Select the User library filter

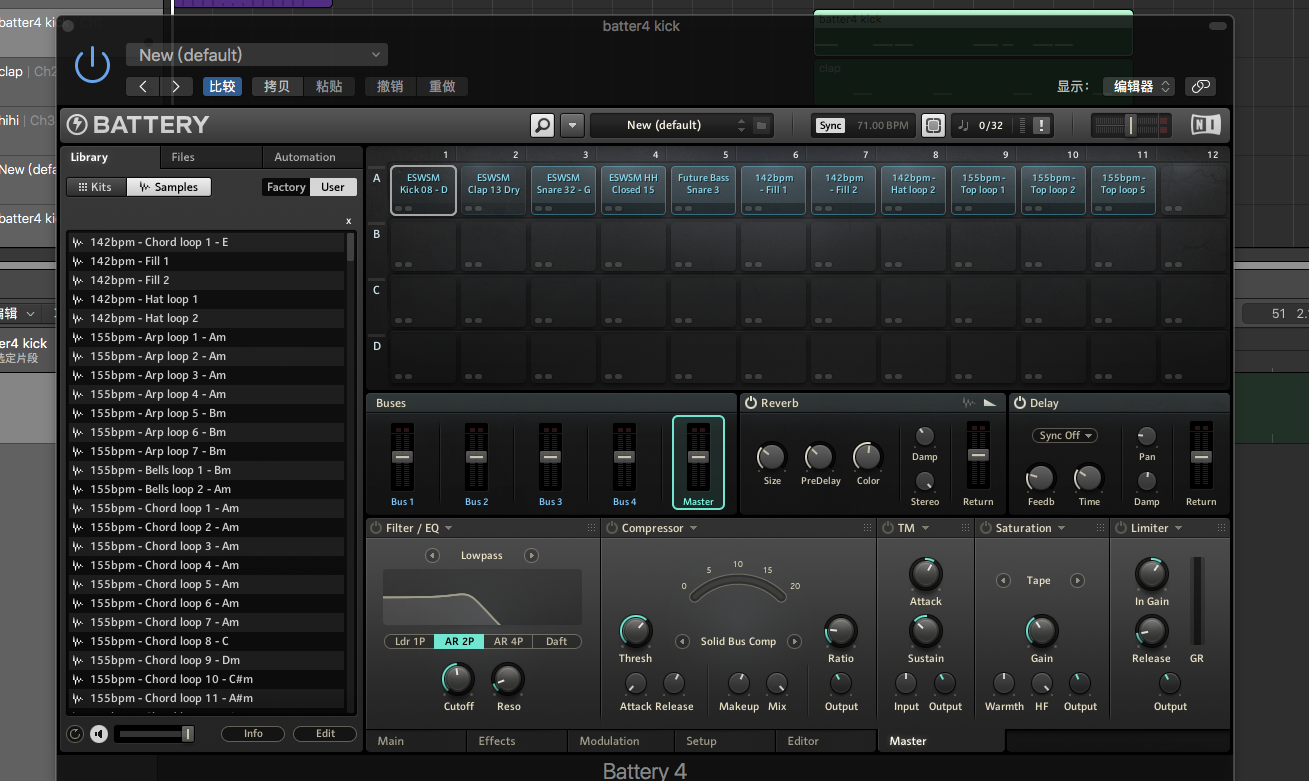point(333,187)
